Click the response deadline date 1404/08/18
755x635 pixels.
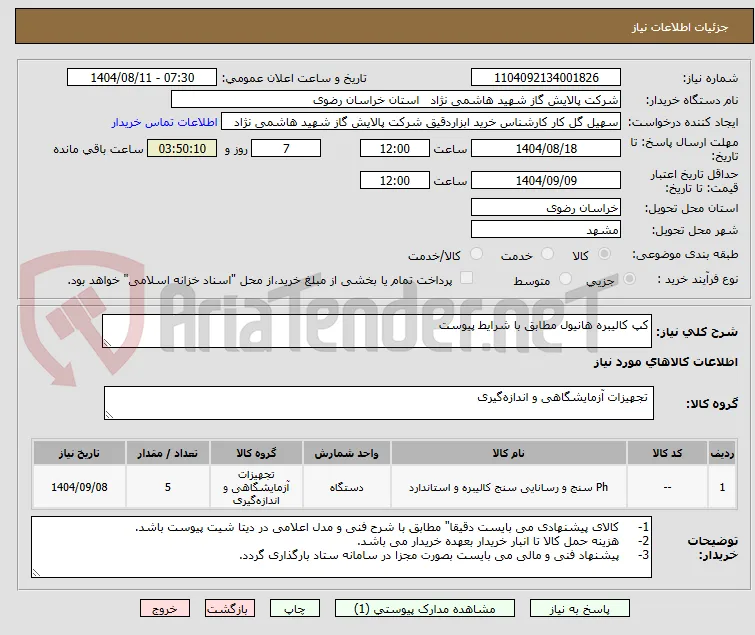[546, 148]
